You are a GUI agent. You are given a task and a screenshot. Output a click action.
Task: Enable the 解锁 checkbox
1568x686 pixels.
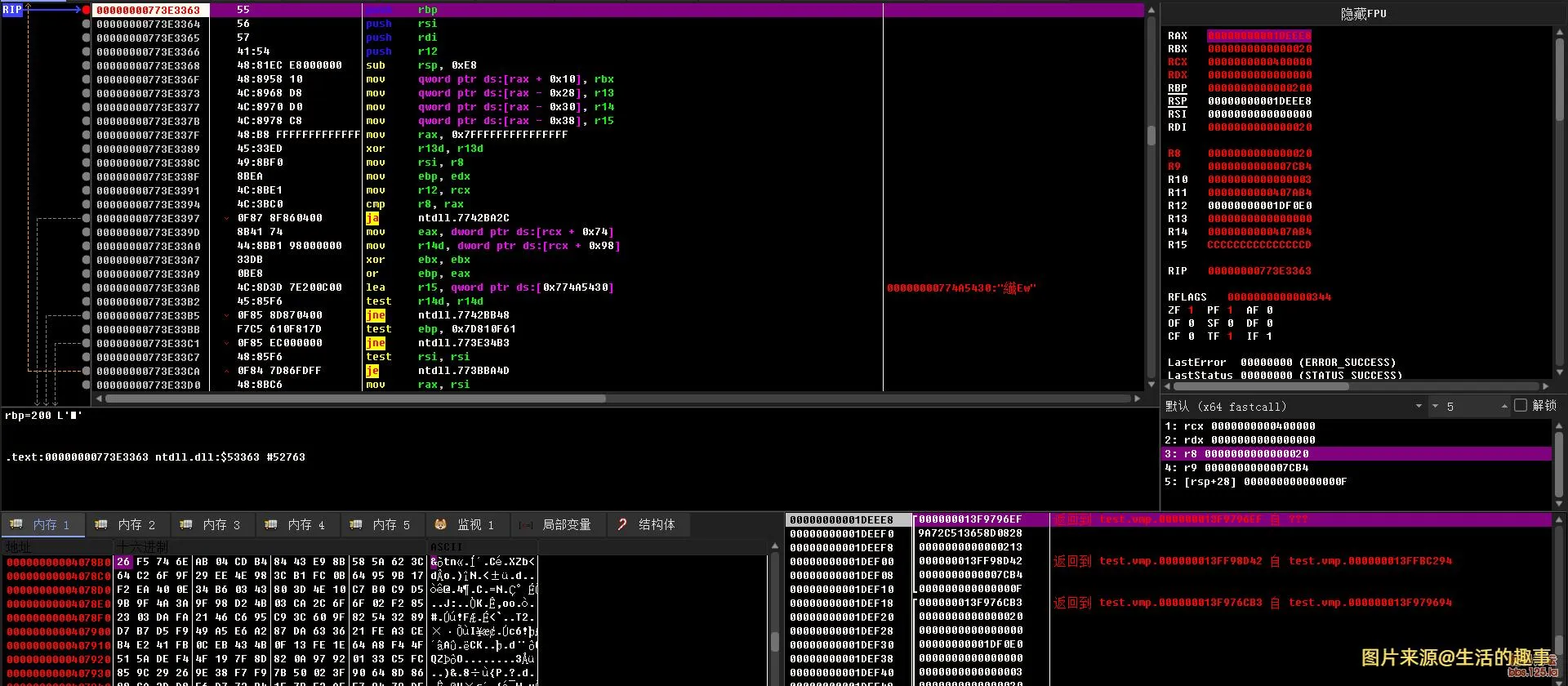point(1521,406)
